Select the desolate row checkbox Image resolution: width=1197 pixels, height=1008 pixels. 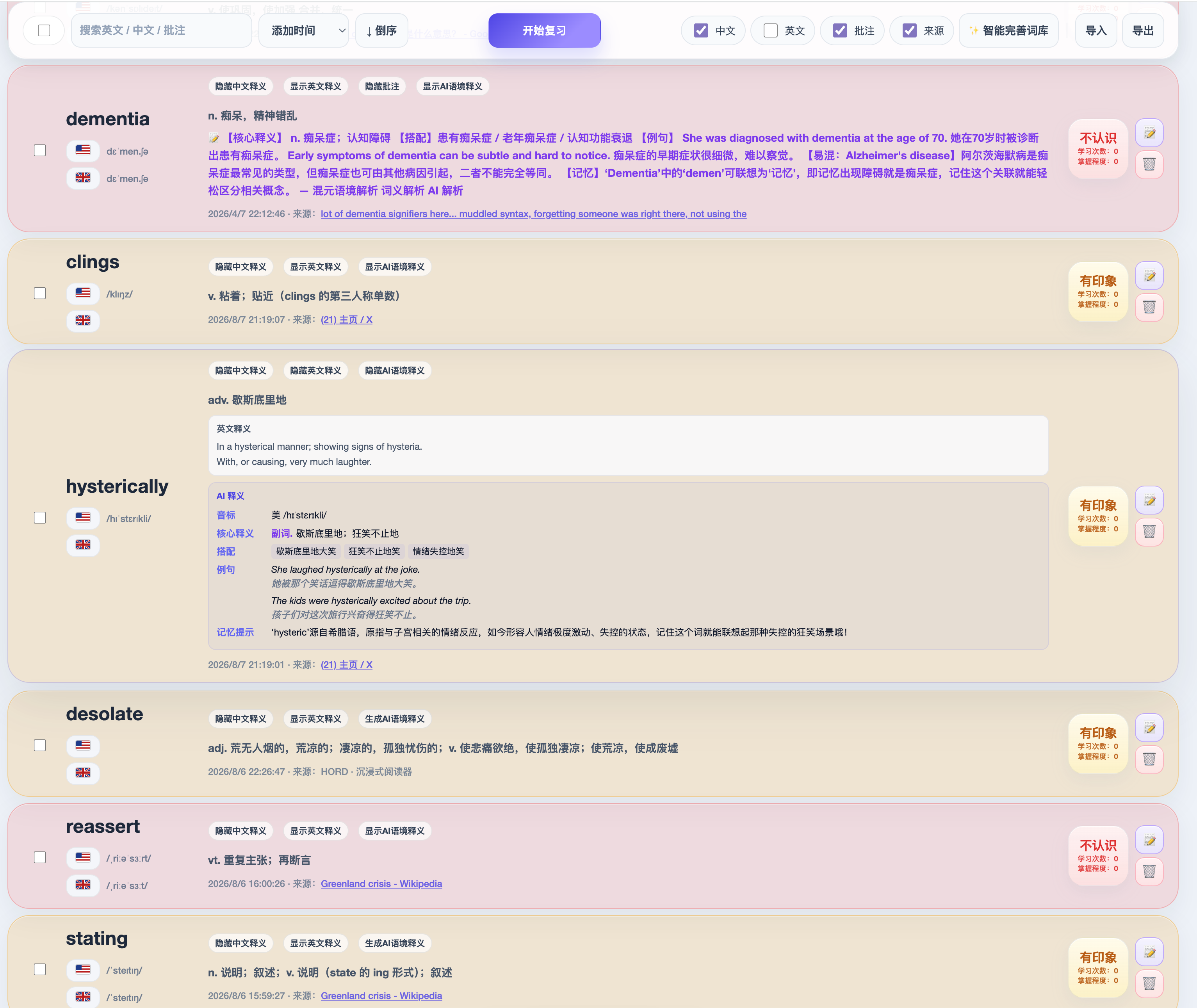[x=40, y=745]
